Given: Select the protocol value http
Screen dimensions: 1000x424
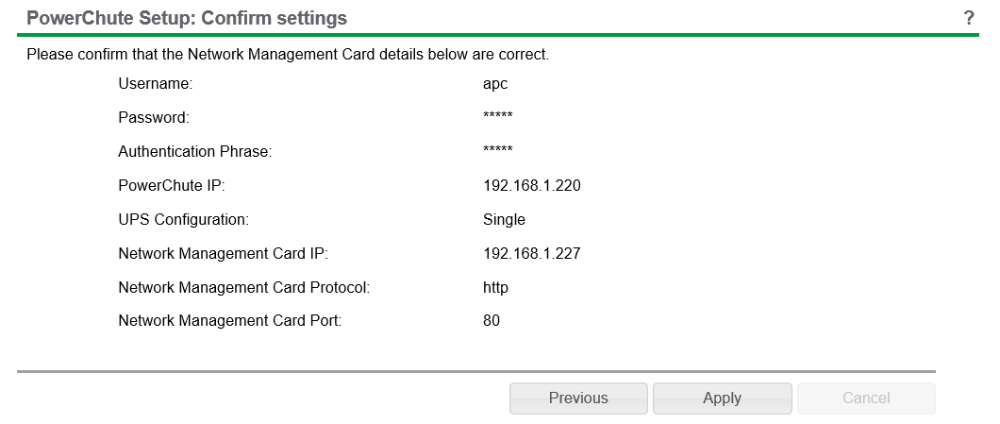Looking at the screenshot, I should (x=495, y=288).
